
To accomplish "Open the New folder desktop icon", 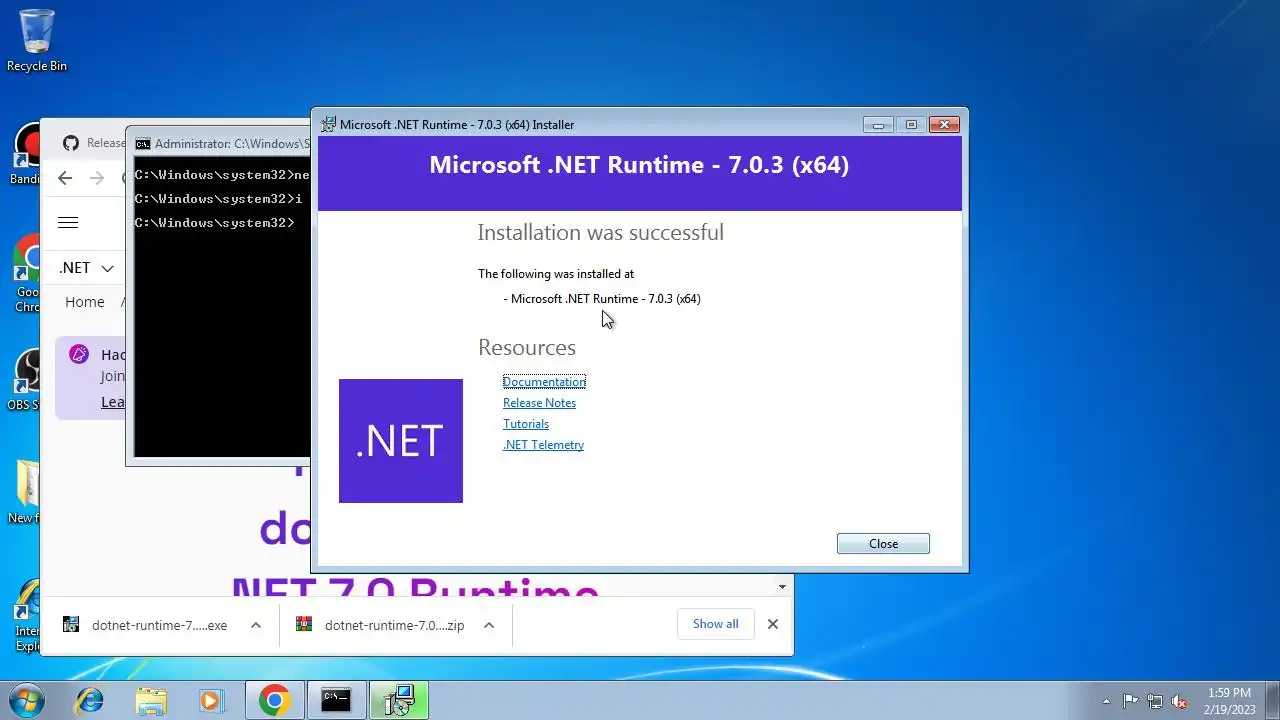I will pyautogui.click(x=26, y=493).
